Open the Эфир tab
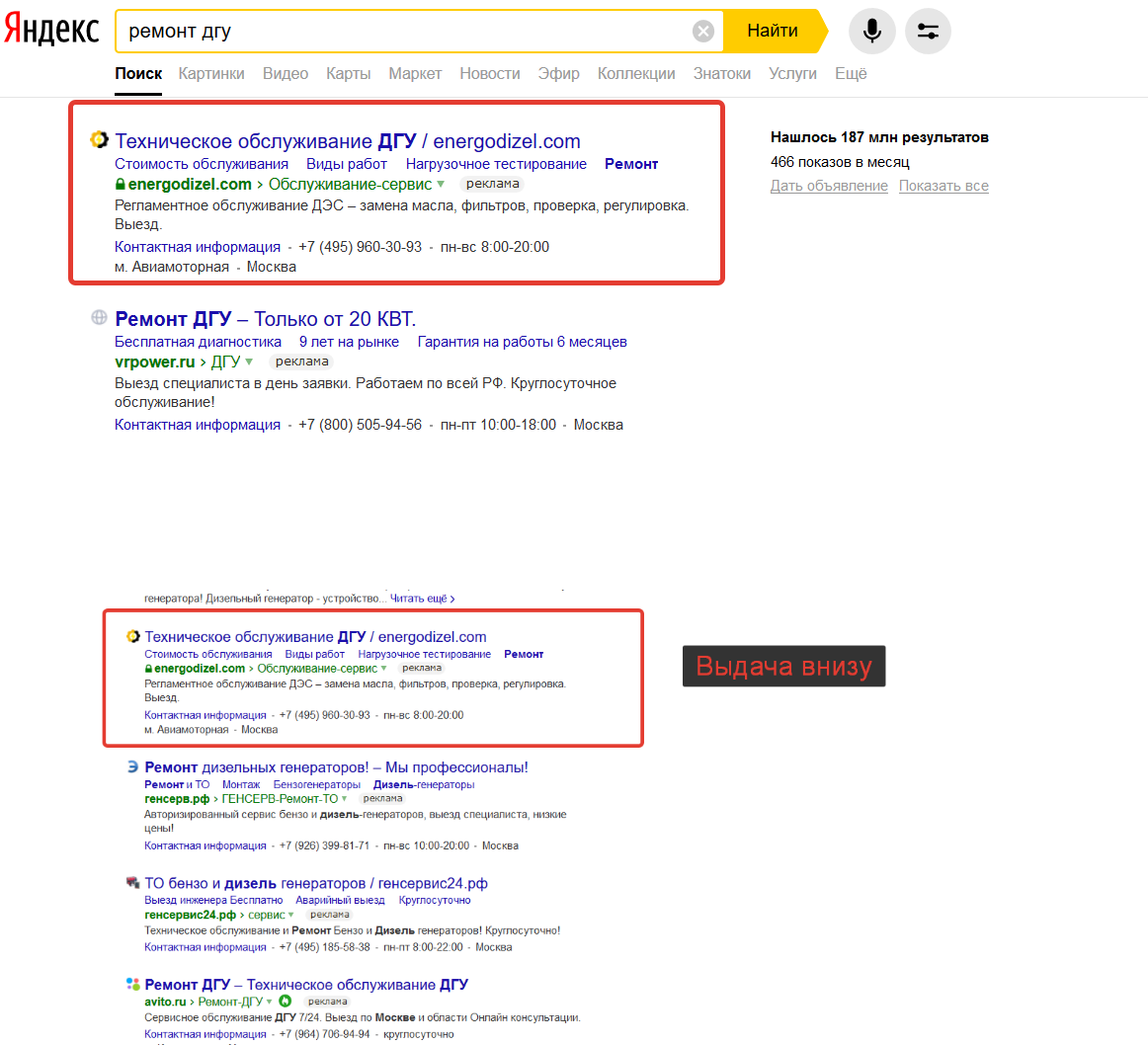Image resolution: width=1148 pixels, height=1045 pixels. (x=558, y=73)
